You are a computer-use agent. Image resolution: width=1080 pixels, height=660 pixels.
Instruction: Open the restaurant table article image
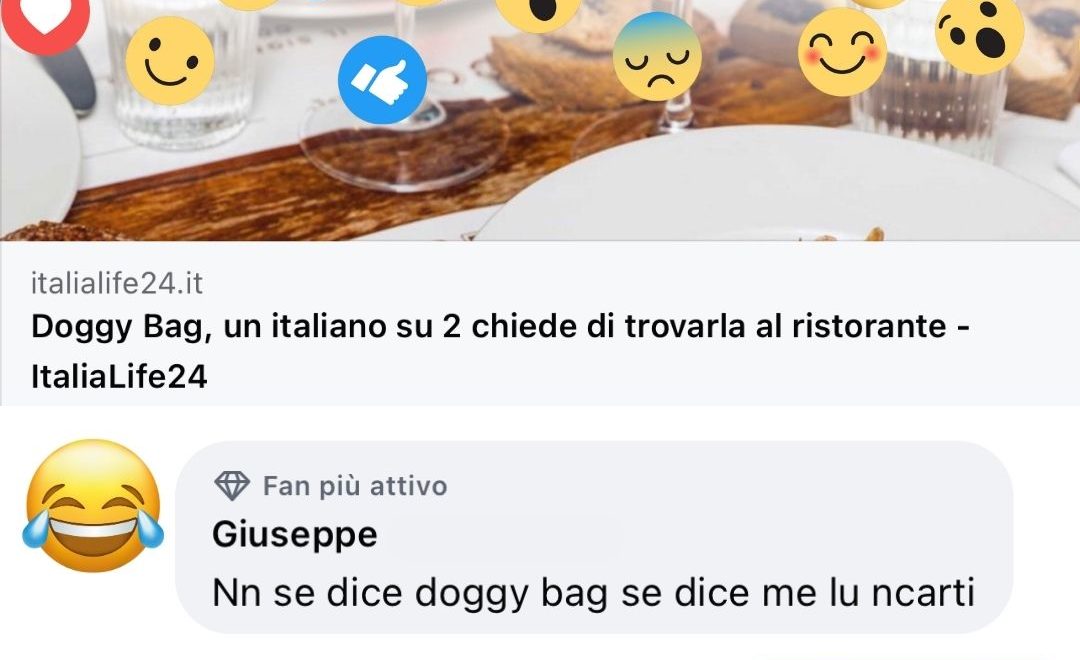pos(540,121)
